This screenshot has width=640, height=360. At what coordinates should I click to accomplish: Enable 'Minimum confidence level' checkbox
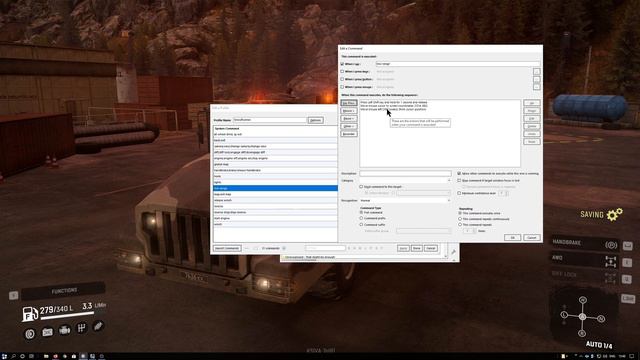[459, 193]
